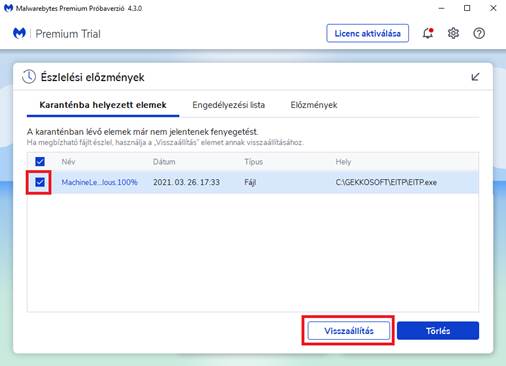Open the notifications bell icon
This screenshot has width=506, height=366.
click(428, 33)
